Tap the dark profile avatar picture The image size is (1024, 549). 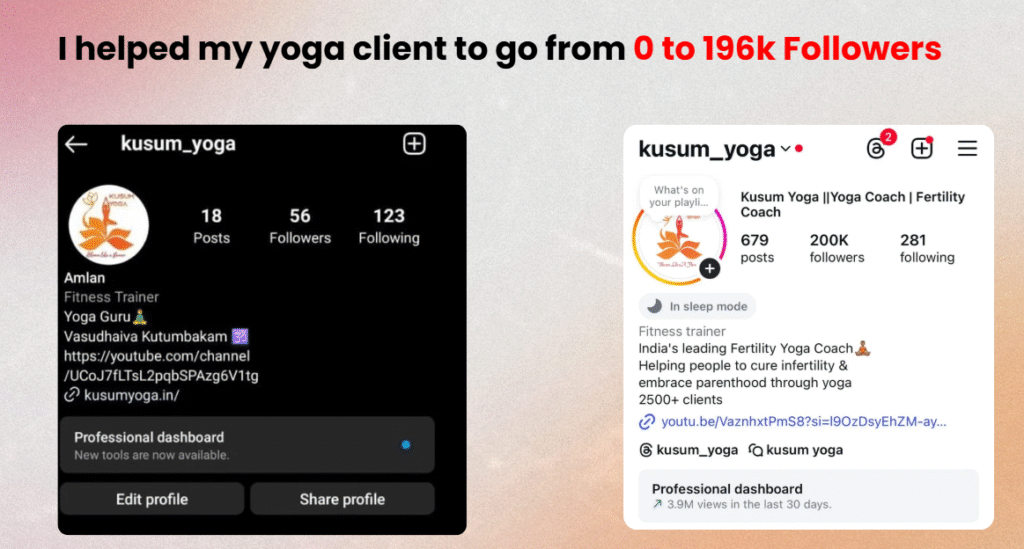click(108, 225)
